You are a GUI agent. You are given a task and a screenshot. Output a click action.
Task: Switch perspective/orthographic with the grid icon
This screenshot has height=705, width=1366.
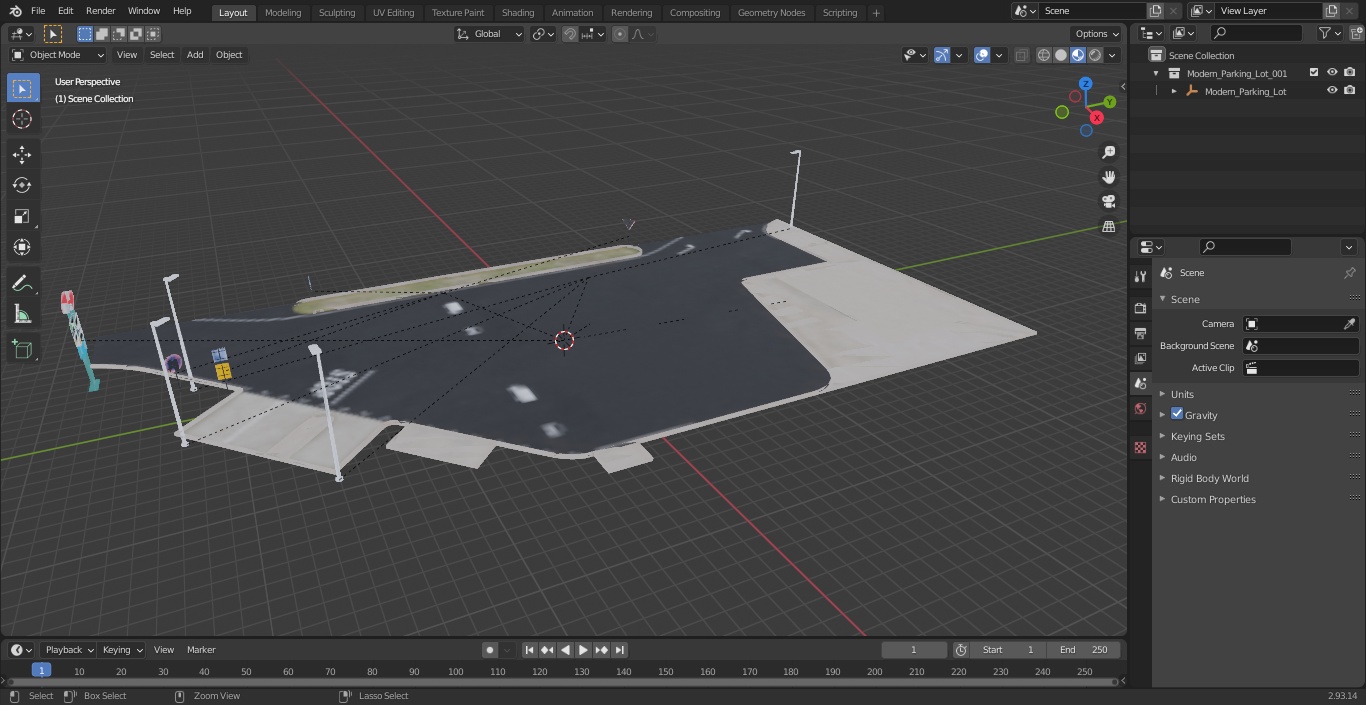pyautogui.click(x=1108, y=227)
